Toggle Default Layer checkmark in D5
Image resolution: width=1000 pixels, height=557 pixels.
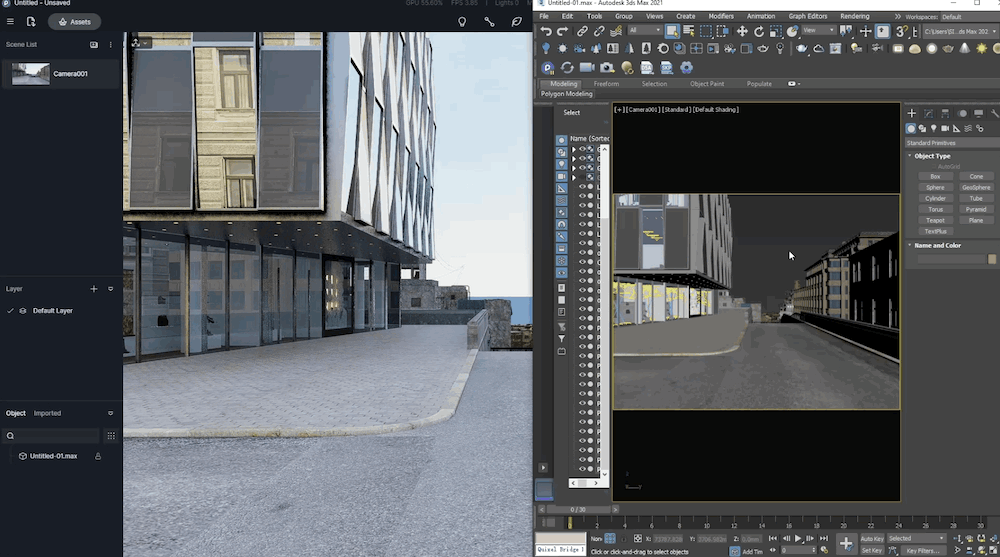click(x=10, y=311)
